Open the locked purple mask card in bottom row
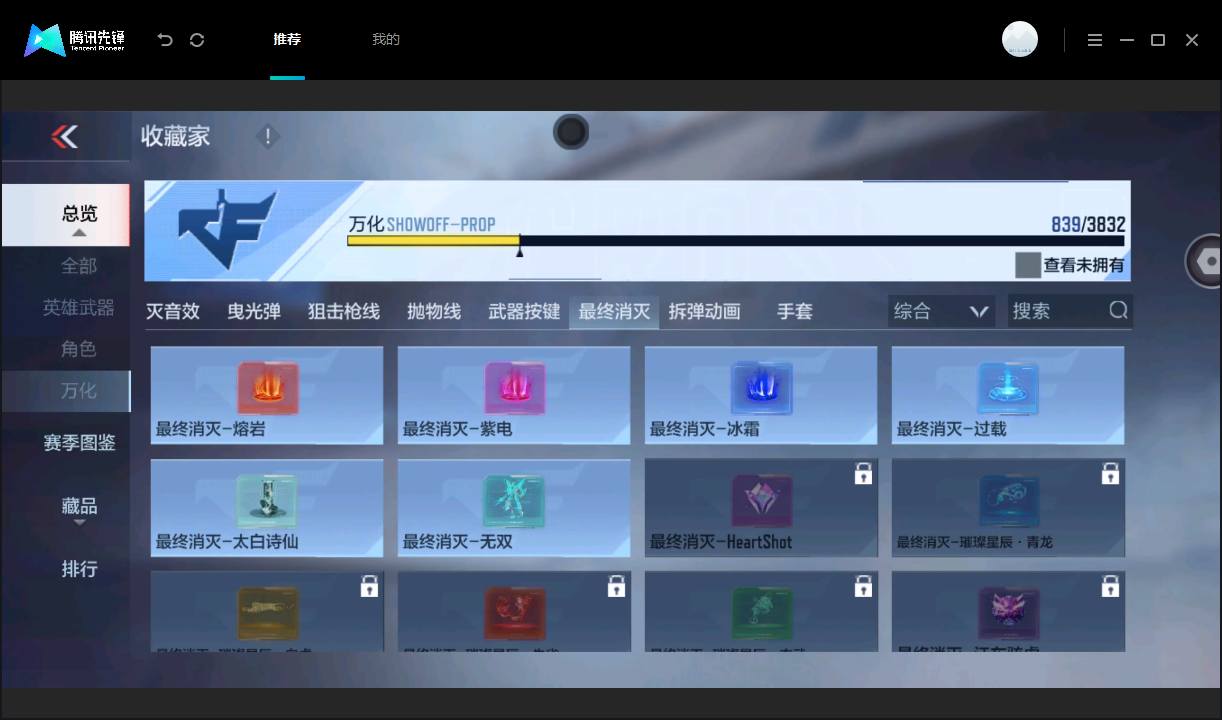 pyautogui.click(x=1008, y=611)
